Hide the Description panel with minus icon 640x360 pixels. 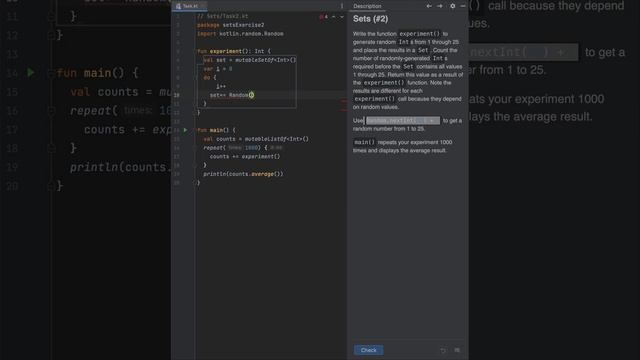pos(463,6)
